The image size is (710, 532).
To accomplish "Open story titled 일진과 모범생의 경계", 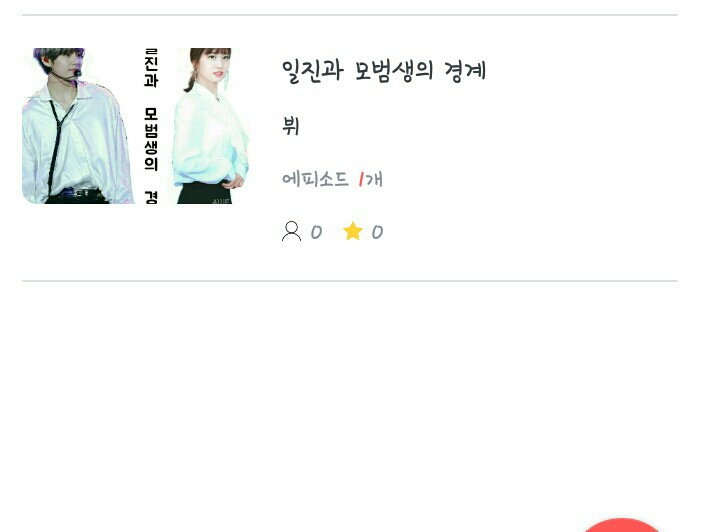I will tap(384, 71).
